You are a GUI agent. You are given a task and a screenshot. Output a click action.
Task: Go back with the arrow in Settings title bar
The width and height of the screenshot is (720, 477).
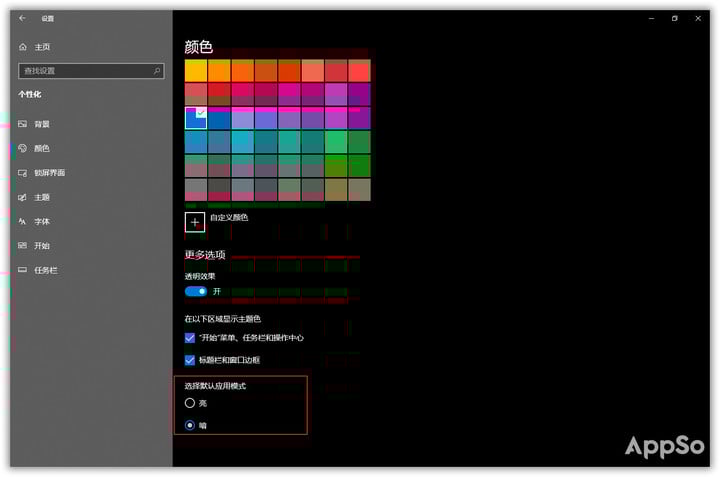pyautogui.click(x=22, y=18)
